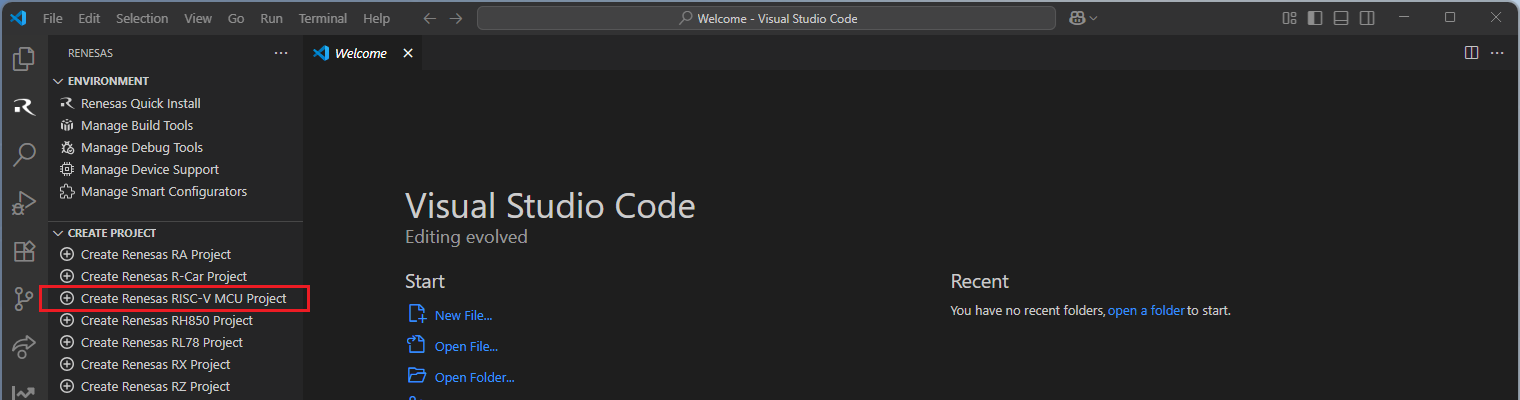
Task: Open editor More Actions ellipsis
Action: click(x=1497, y=53)
